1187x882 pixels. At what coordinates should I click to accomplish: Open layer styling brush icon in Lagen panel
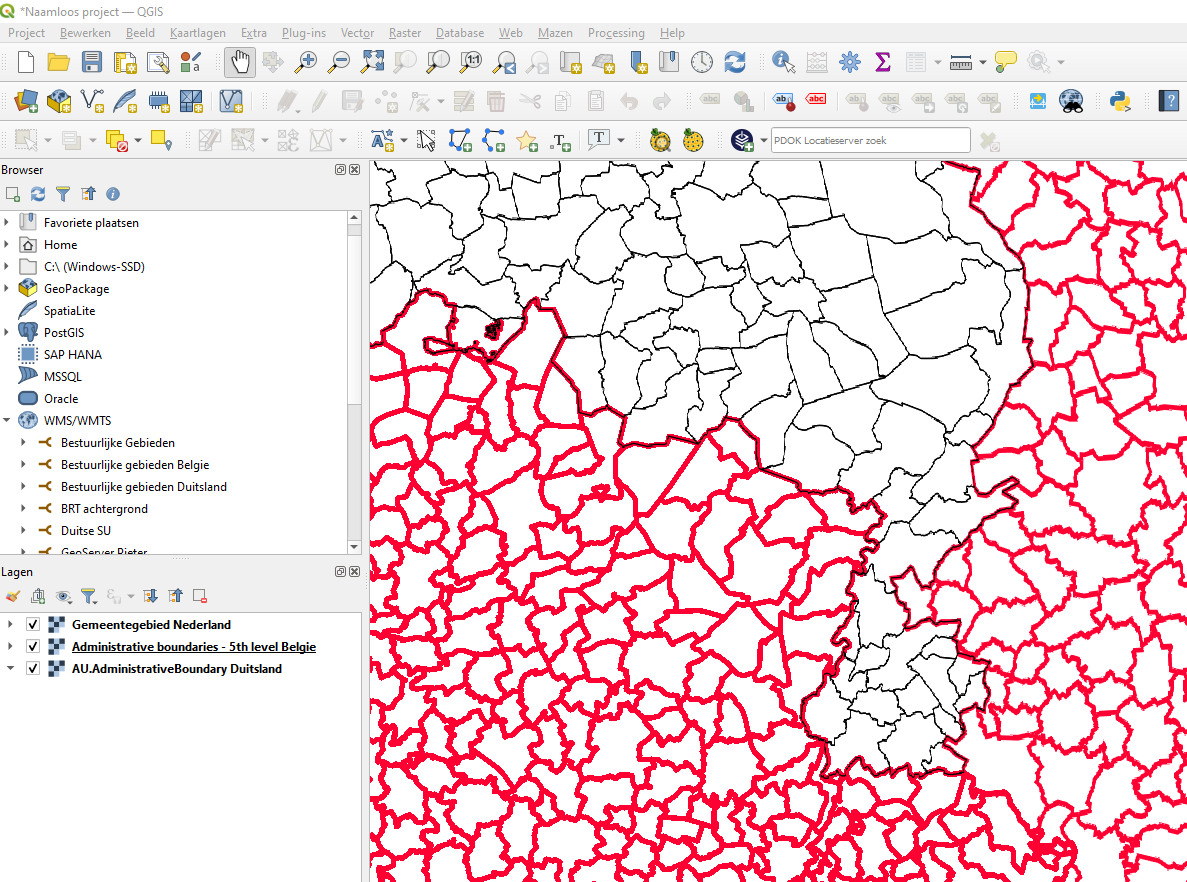point(13,597)
